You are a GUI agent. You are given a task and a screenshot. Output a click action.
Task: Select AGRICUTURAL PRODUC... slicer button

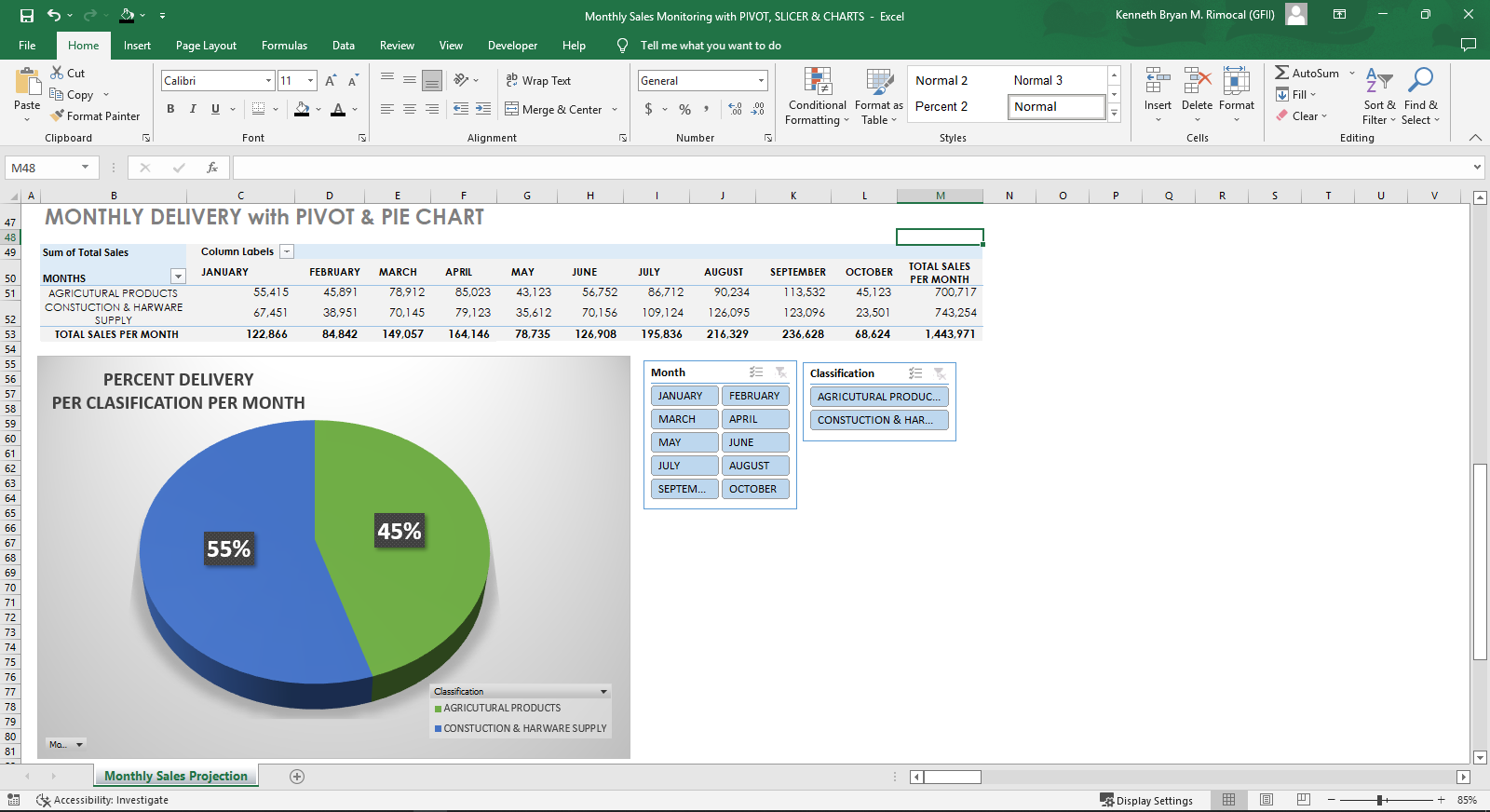[x=878, y=397]
